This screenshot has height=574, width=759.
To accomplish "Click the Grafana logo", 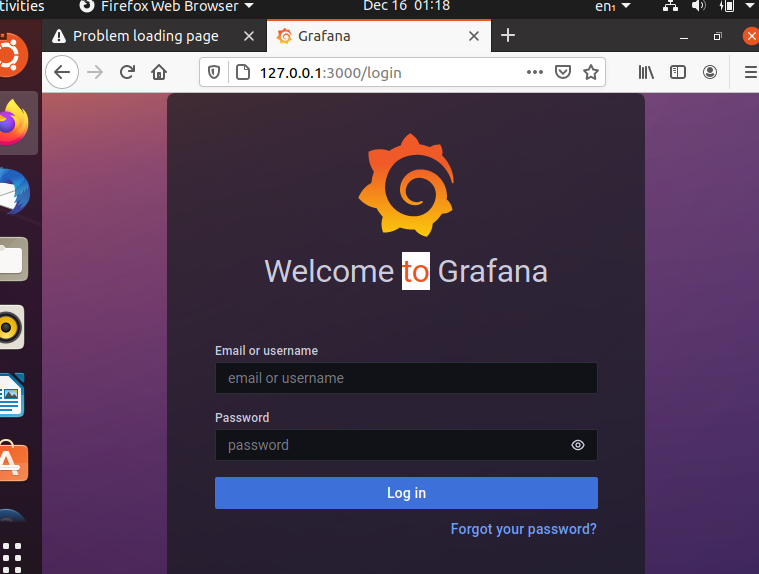I will (406, 185).
